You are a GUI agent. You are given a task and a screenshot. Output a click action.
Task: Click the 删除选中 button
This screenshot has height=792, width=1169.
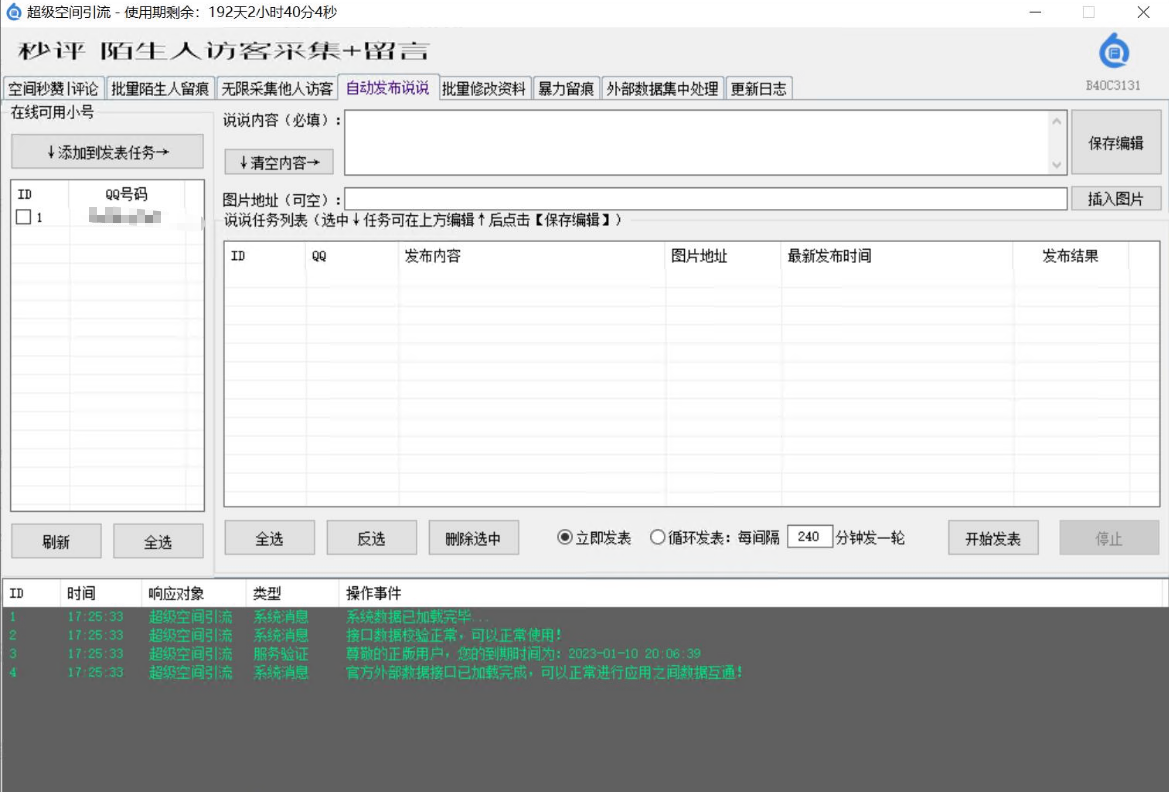click(x=473, y=538)
